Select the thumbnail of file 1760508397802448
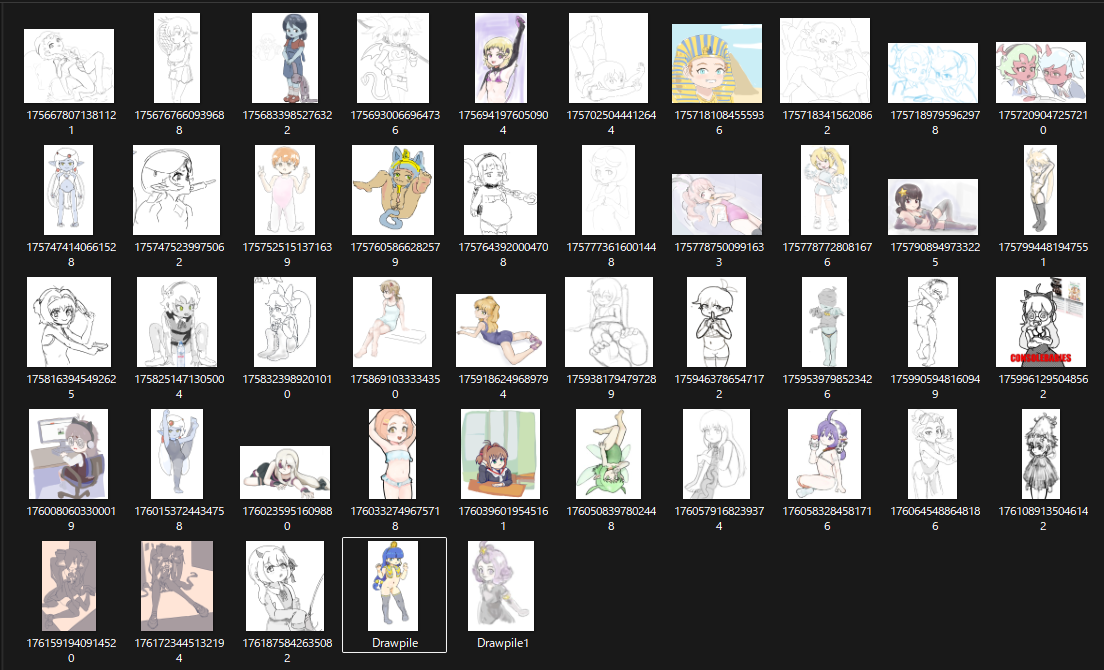Image resolution: width=1104 pixels, height=670 pixels. click(608, 454)
